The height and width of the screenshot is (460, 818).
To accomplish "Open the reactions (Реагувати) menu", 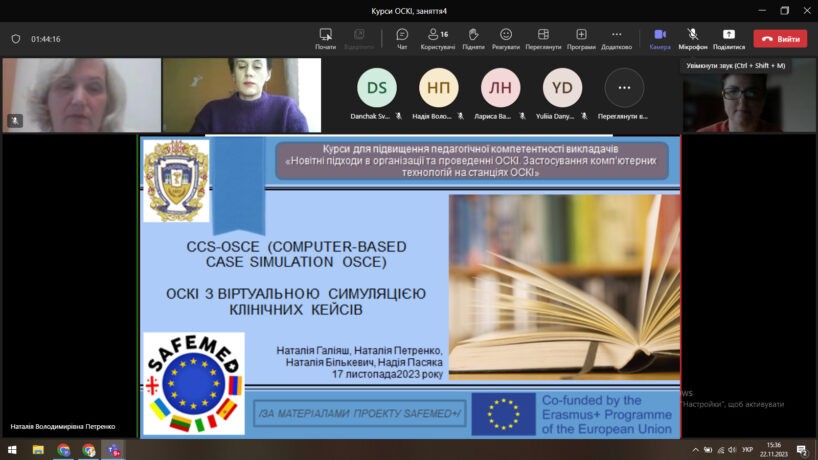I will (x=506, y=38).
